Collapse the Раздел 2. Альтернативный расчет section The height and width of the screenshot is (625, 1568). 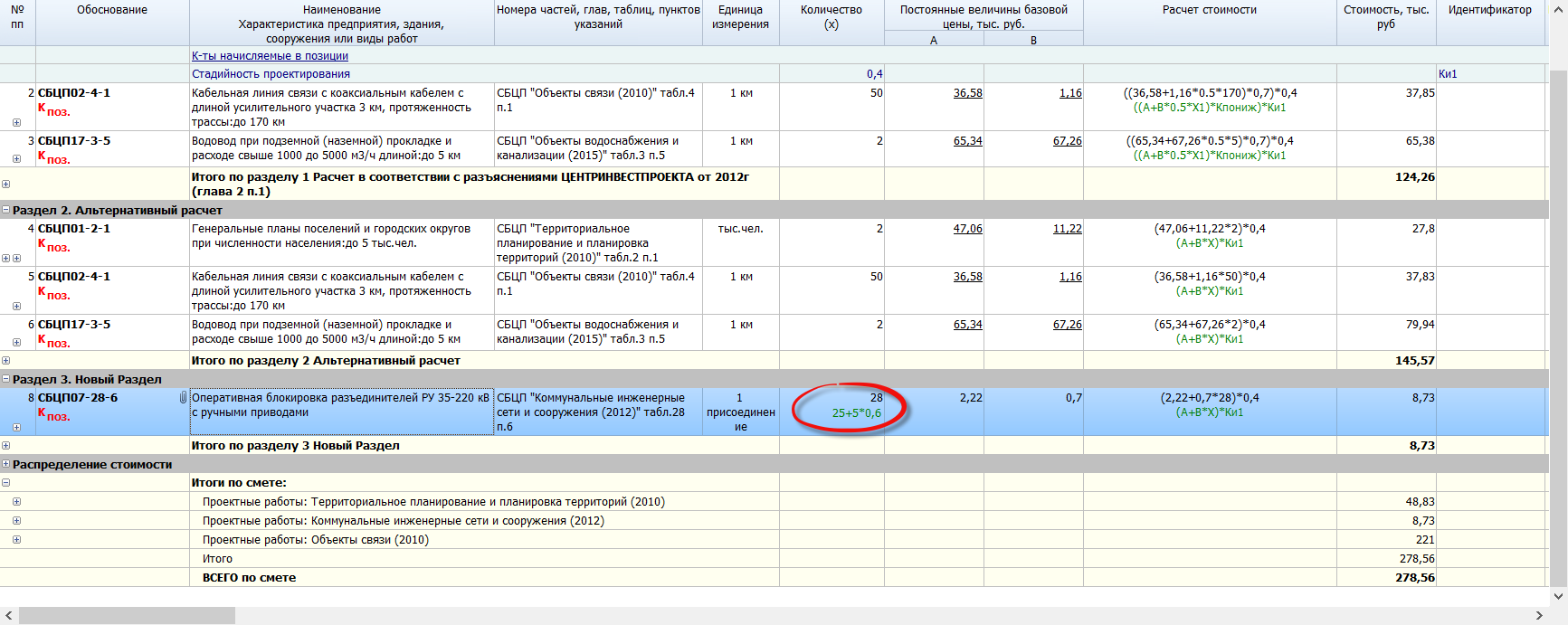[x=6, y=210]
